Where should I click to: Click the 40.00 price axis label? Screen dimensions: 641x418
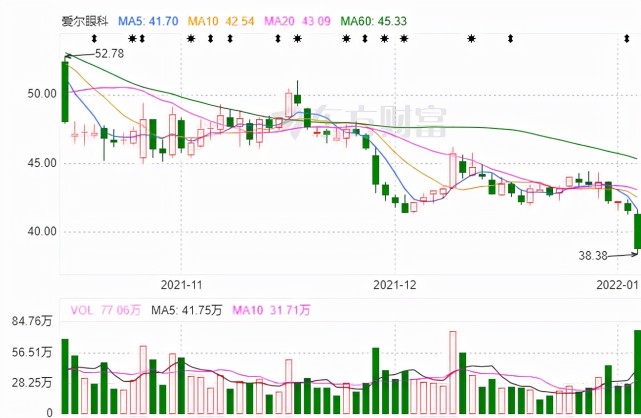point(42,232)
